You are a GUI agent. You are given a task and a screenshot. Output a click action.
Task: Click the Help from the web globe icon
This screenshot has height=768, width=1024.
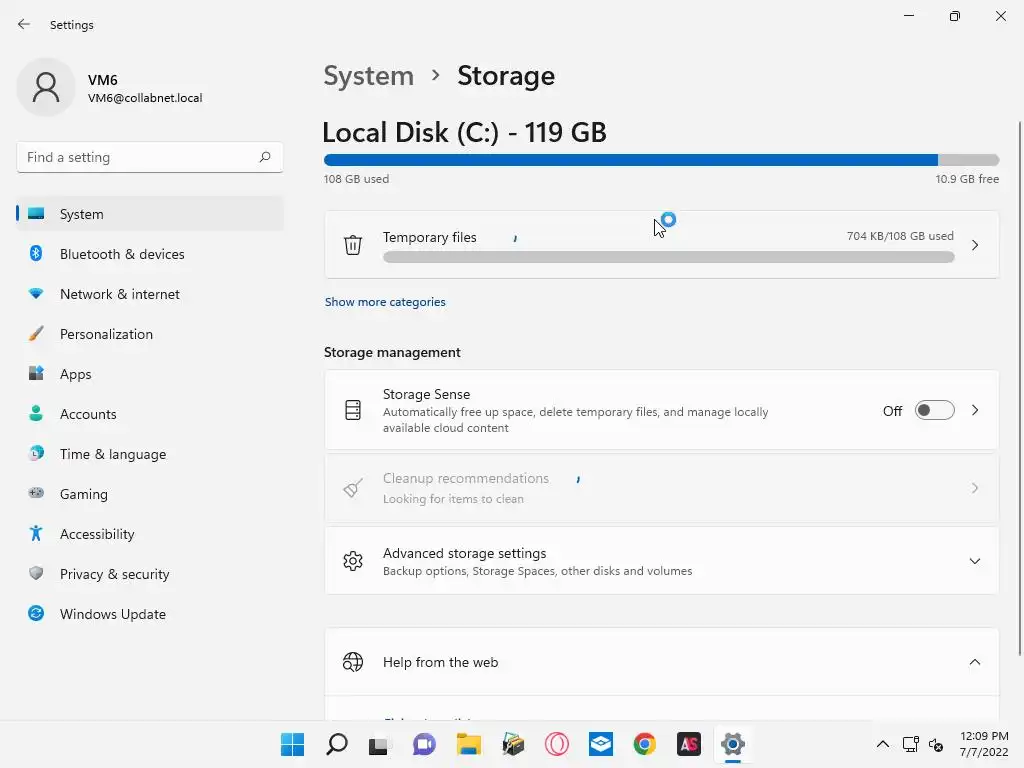[353, 662]
